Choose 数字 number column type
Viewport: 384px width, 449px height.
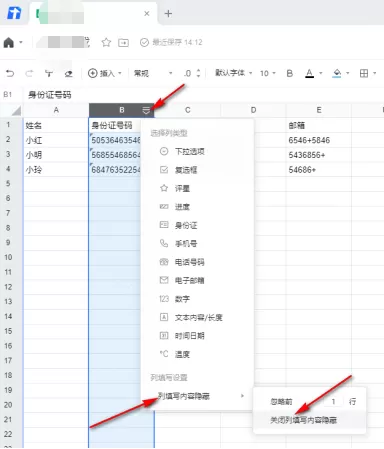coord(197,299)
